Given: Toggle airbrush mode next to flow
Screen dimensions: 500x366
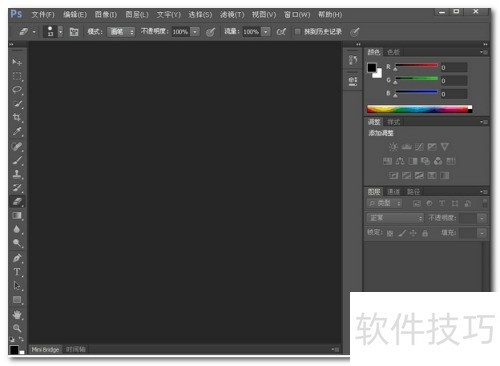Looking at the screenshot, I should 281,32.
